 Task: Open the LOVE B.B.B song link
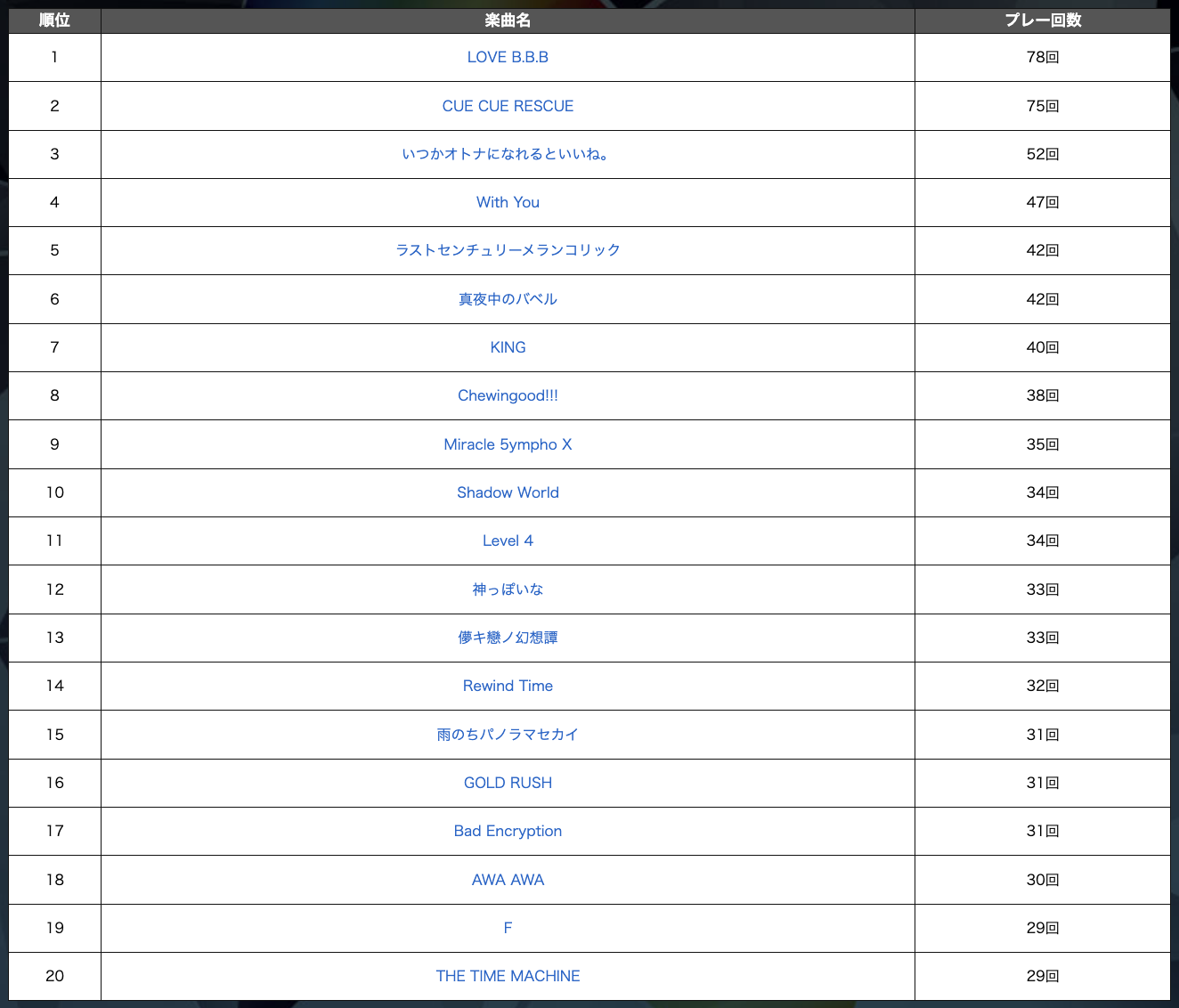tap(508, 57)
